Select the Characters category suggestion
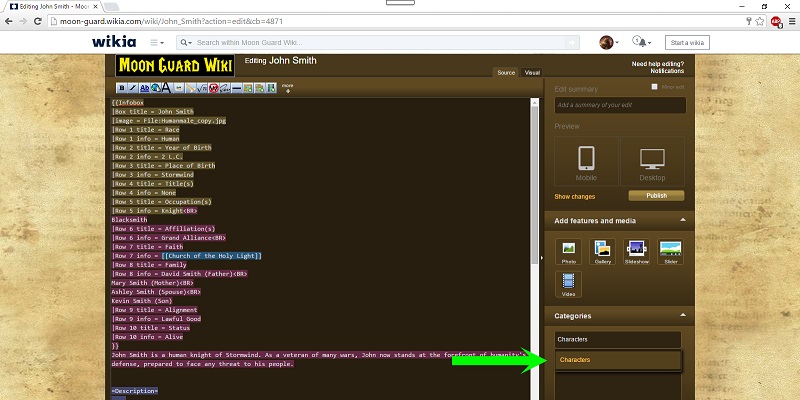The width and height of the screenshot is (800, 400). click(x=618, y=360)
